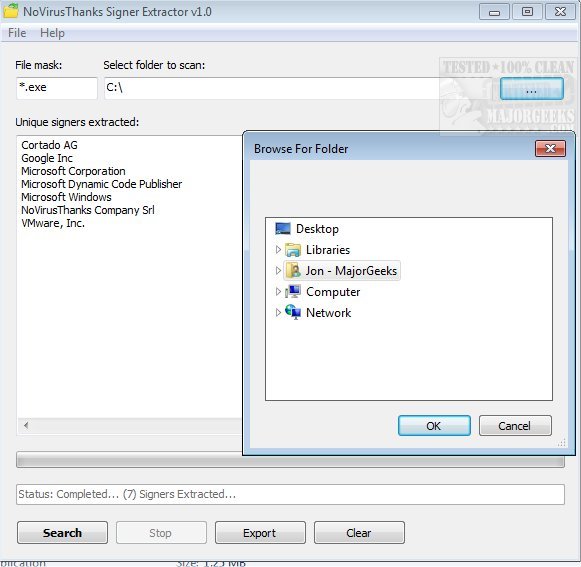Image resolution: width=581 pixels, height=567 pixels.
Task: Click the disabled Stop button
Action: (161, 533)
